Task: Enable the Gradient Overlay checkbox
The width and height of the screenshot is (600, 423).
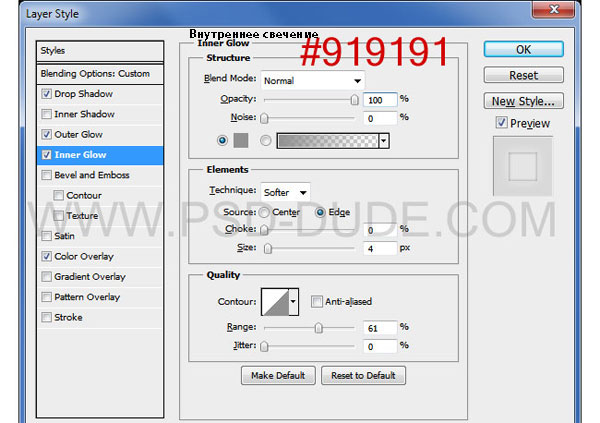Action: (46, 276)
